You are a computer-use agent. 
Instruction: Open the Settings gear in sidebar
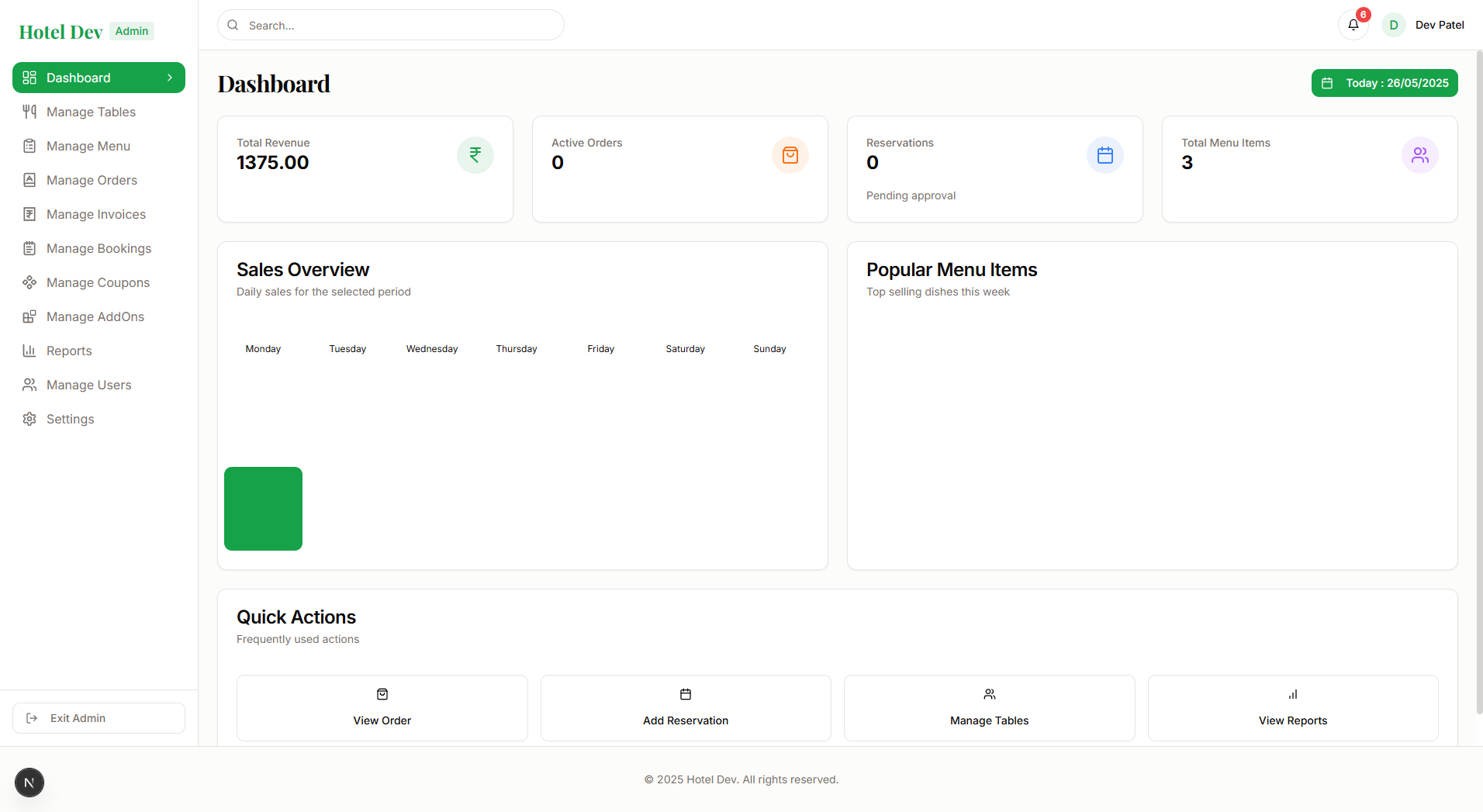click(x=29, y=419)
